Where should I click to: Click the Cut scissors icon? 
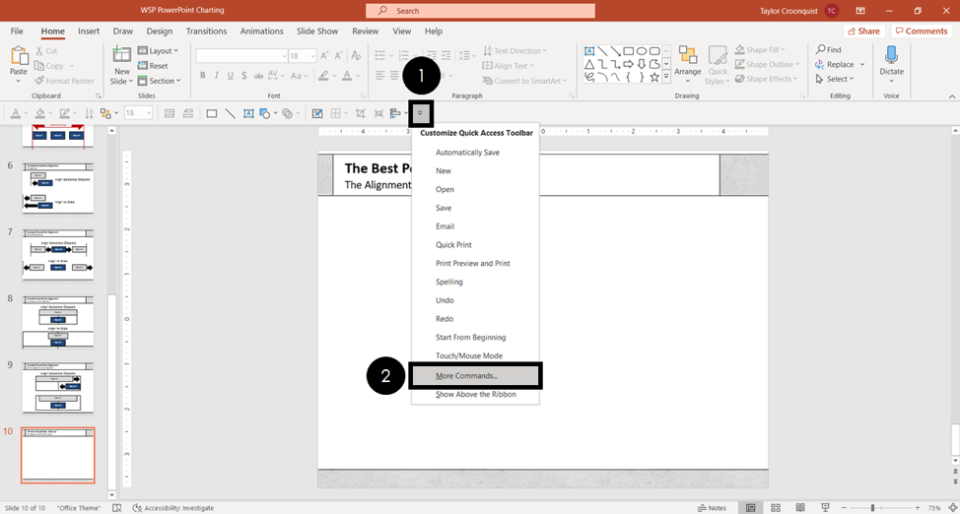coord(39,51)
